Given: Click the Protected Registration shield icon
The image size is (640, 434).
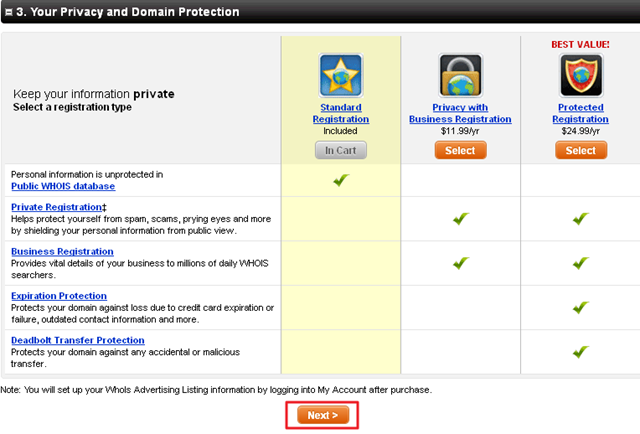Looking at the screenshot, I should coord(581,75).
